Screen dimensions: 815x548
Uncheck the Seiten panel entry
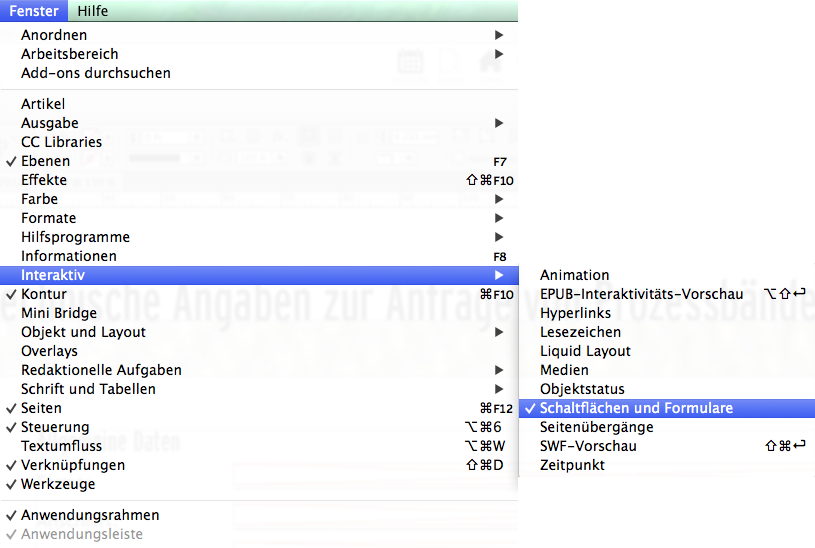41,408
